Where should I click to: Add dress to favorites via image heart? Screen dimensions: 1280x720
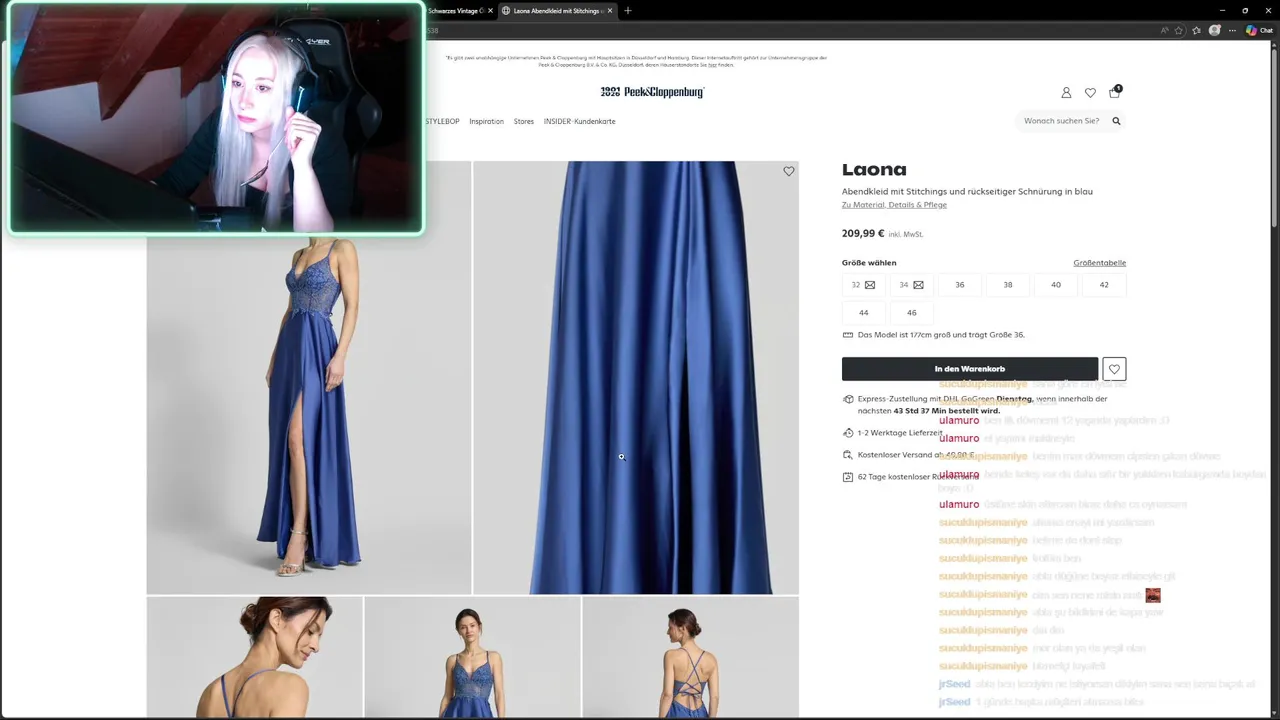788,172
